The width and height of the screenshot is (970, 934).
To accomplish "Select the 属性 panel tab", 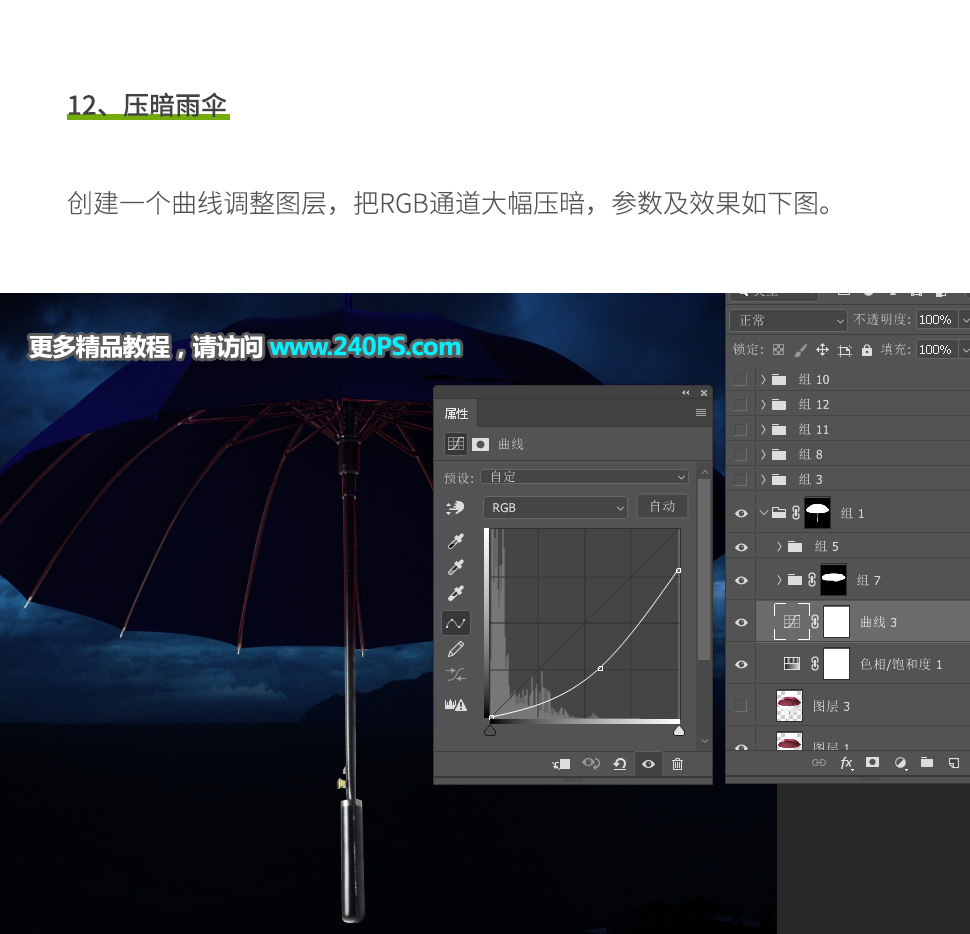I will pyautogui.click(x=456, y=412).
